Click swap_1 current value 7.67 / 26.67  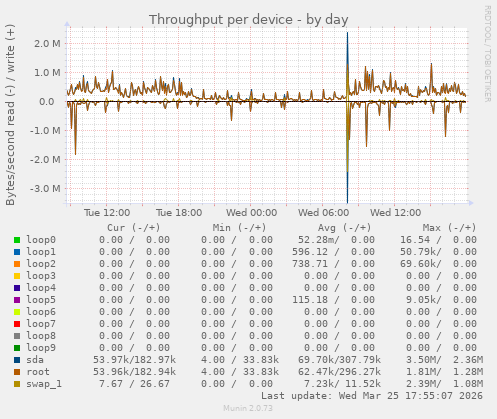point(134,384)
